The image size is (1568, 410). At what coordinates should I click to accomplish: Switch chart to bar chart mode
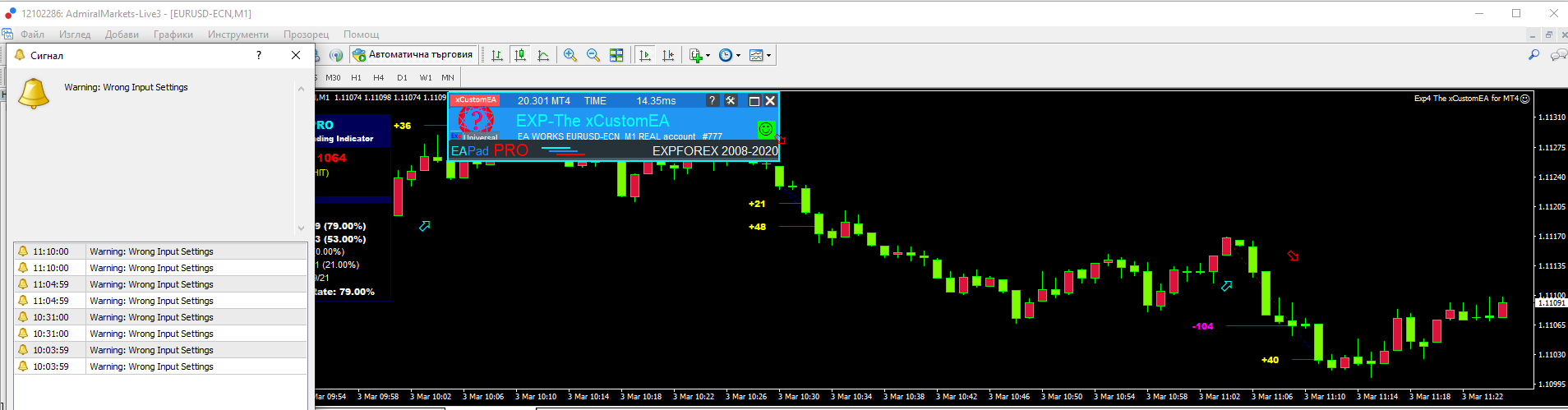click(497, 55)
